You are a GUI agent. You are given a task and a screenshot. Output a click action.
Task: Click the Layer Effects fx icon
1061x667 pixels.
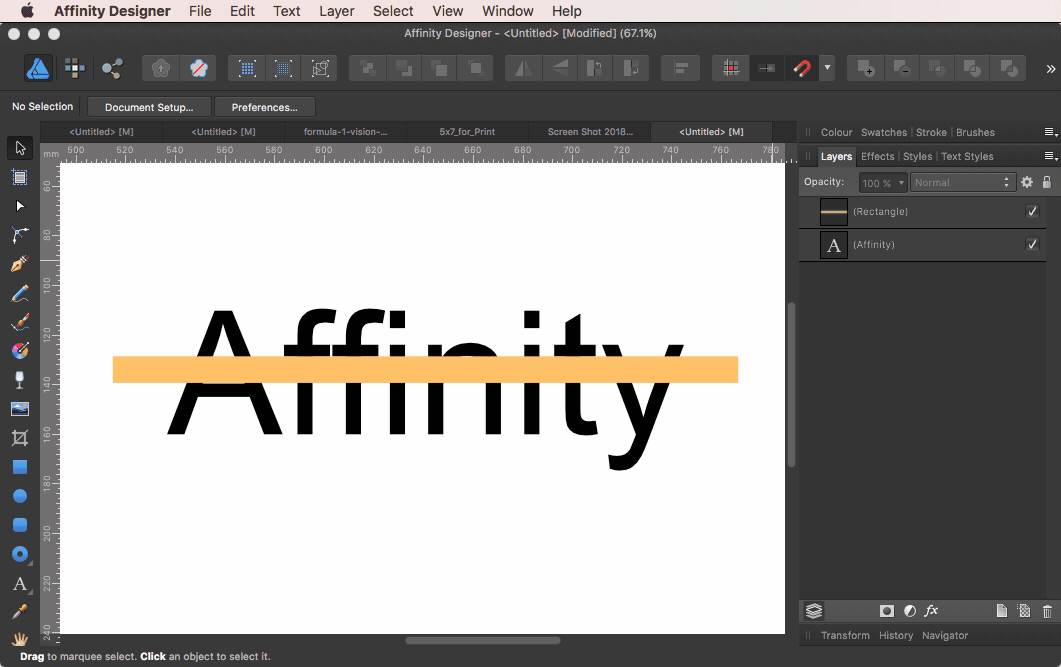[x=931, y=611]
